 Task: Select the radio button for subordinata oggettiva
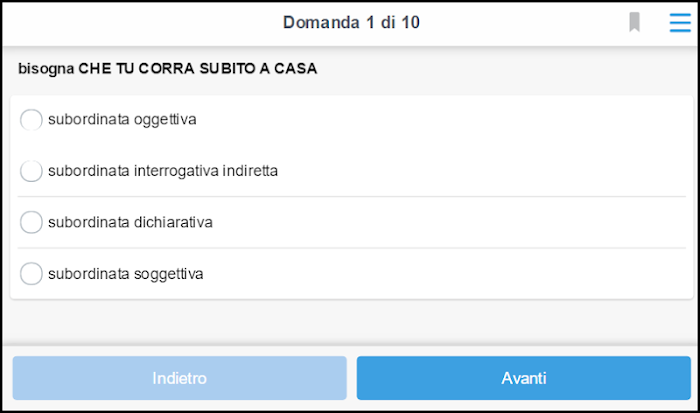pos(31,120)
